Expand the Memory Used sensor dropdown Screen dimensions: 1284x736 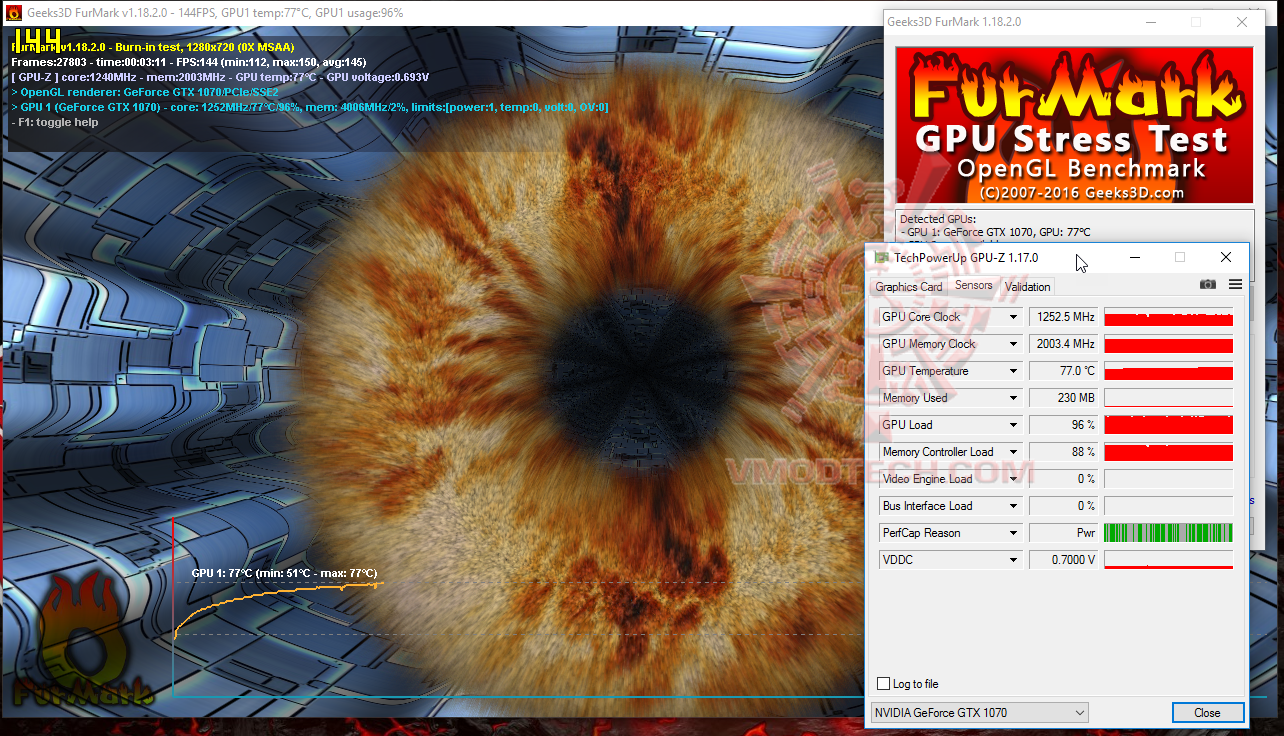(1013, 398)
